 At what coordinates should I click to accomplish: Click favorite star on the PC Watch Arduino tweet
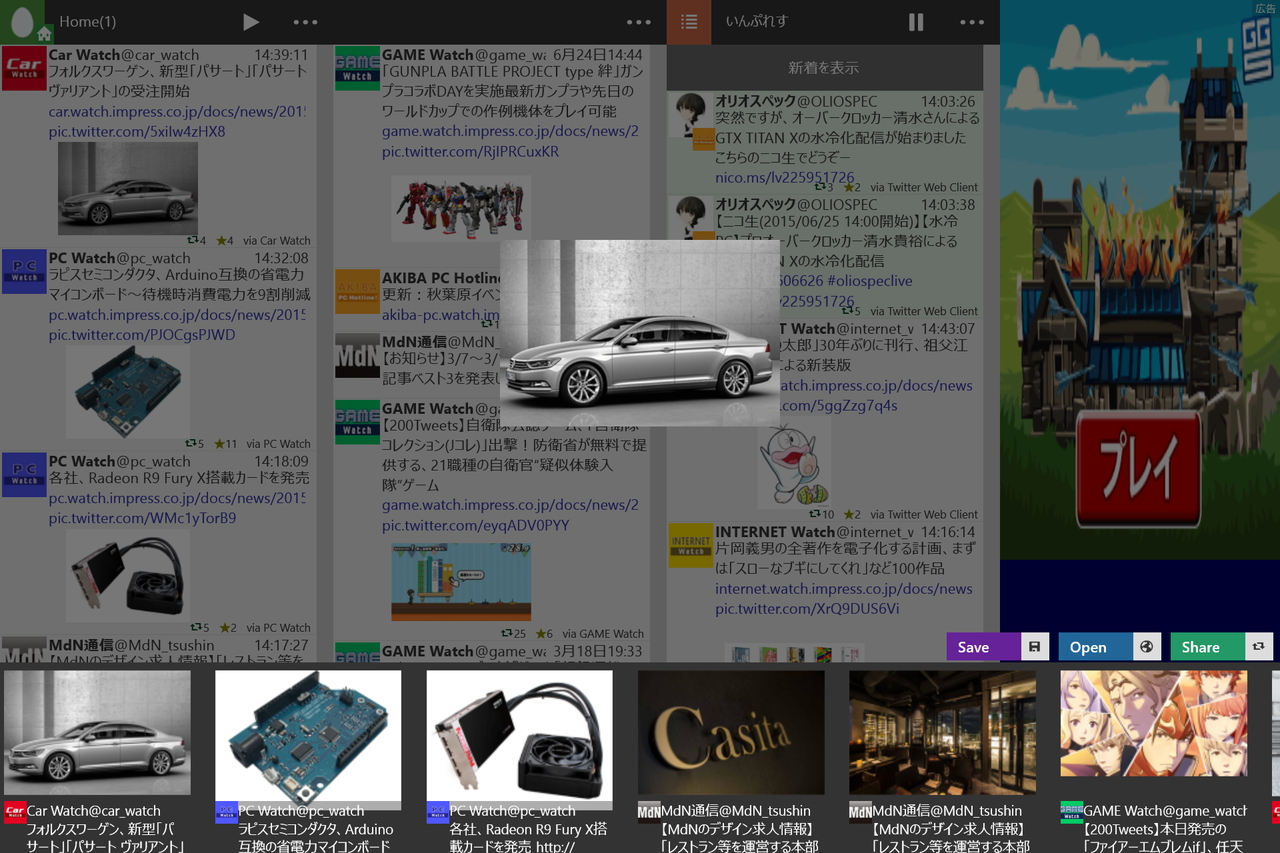coord(220,443)
